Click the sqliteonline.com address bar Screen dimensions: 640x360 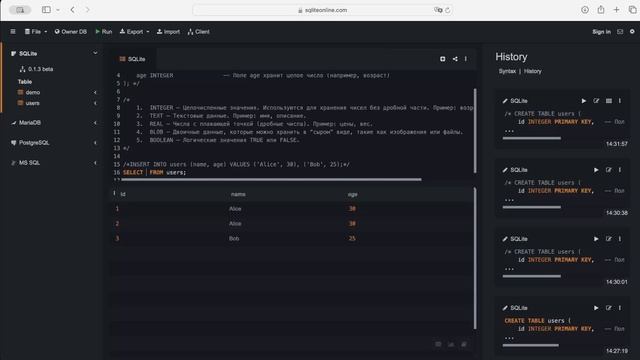coord(322,10)
